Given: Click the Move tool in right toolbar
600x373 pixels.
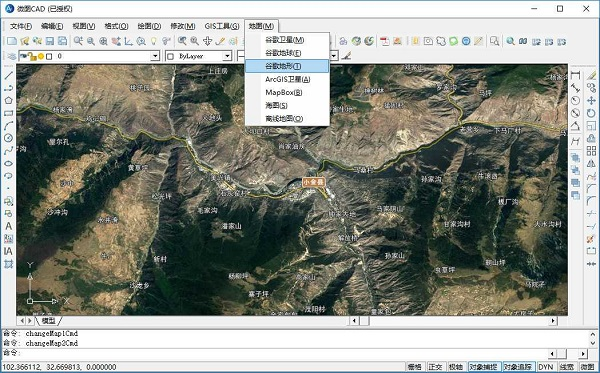Looking at the screenshot, I should pyautogui.click(x=591, y=101).
